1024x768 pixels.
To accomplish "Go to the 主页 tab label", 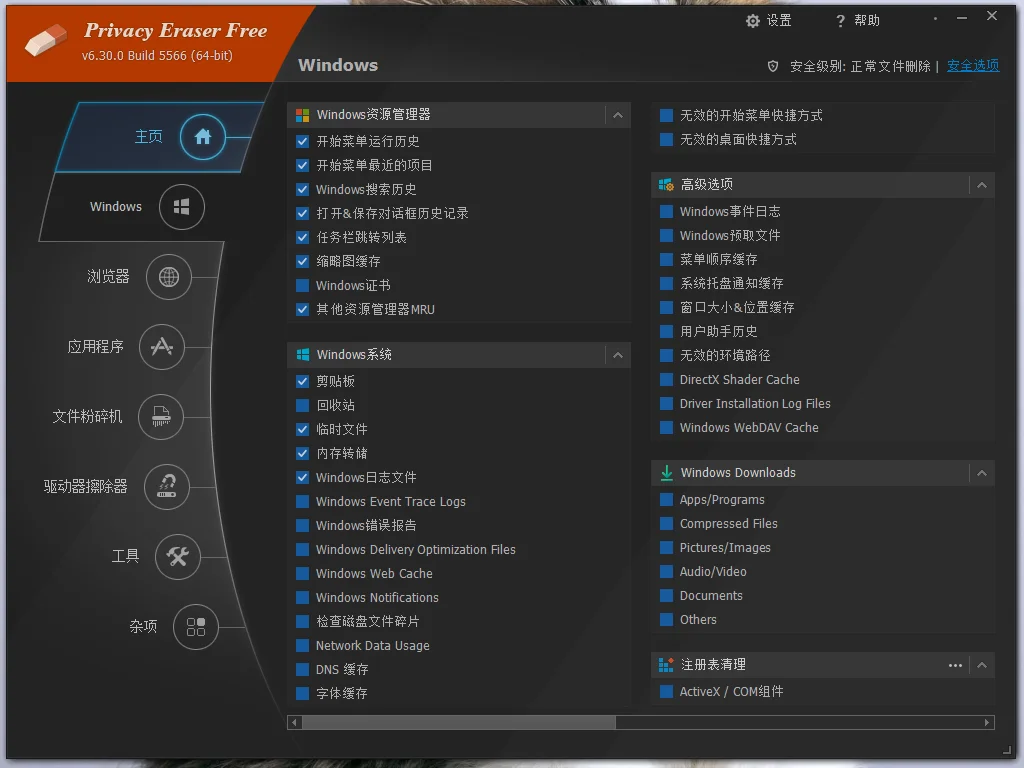I will point(148,136).
